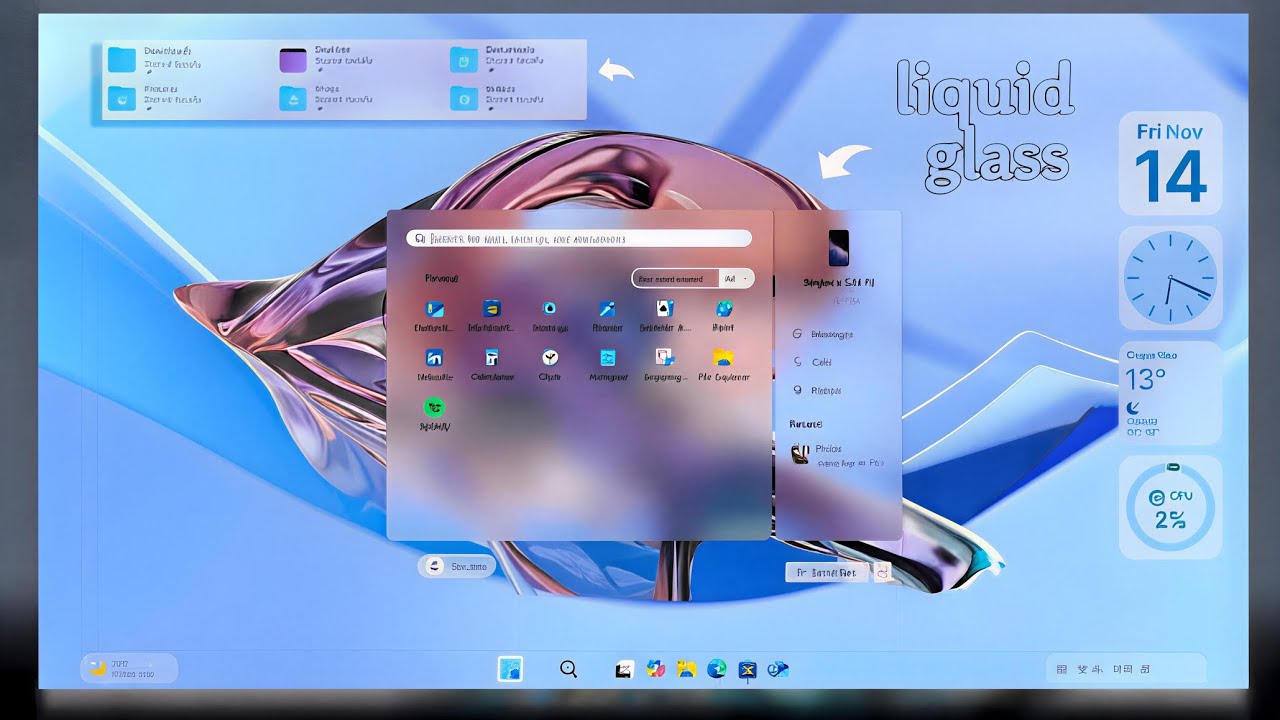Screen dimensions: 1280x720
Task: Open the last blue Outlook-style taskbar icon
Action: click(x=778, y=669)
